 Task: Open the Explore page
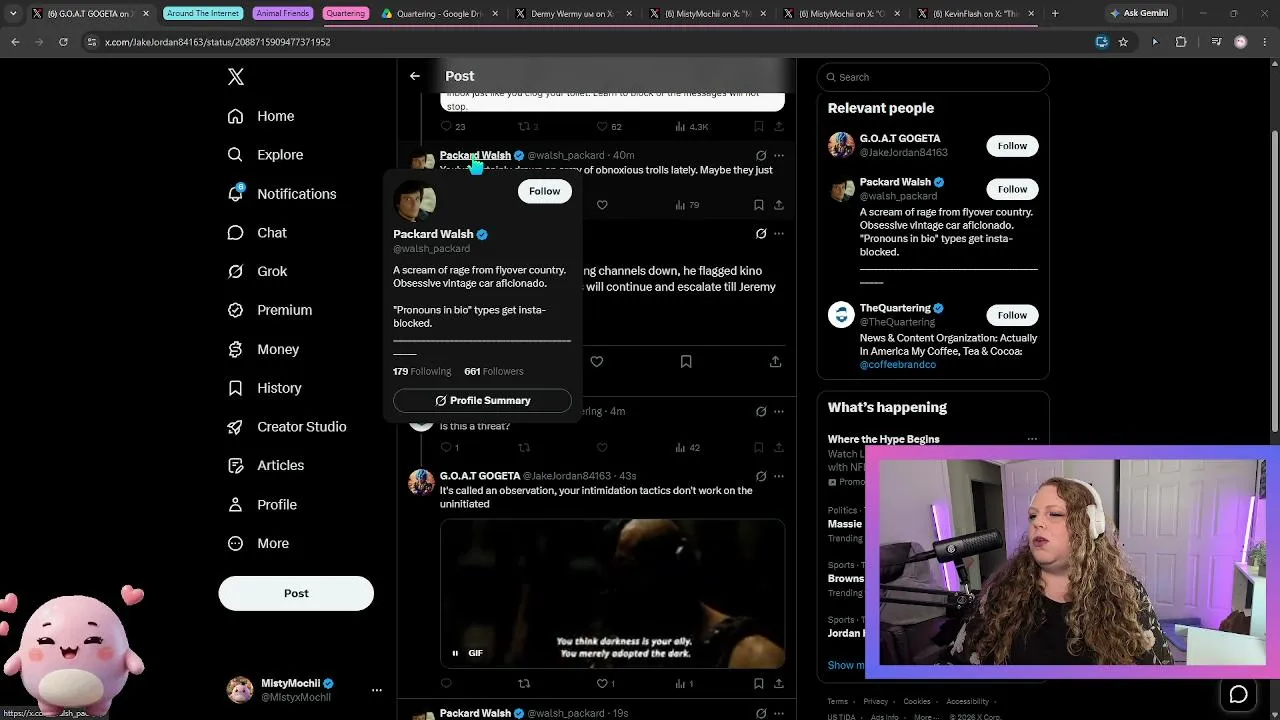pos(265,155)
